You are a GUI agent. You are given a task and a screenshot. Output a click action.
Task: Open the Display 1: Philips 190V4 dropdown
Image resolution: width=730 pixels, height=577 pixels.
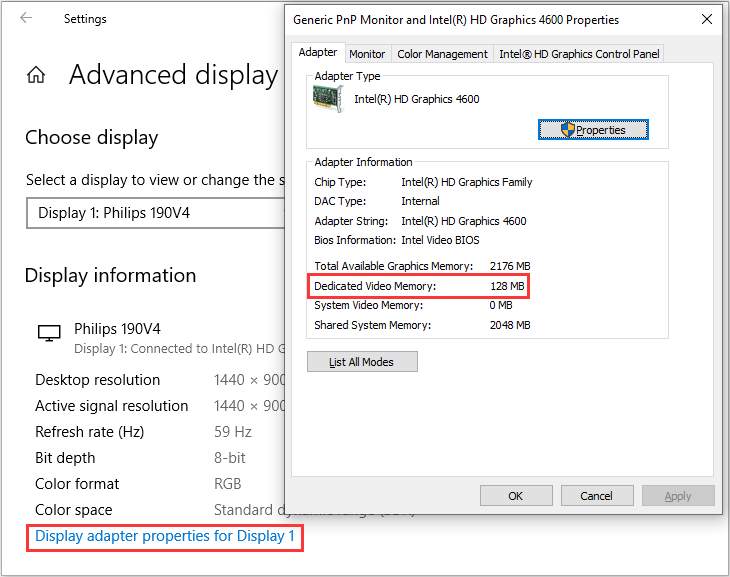155,213
